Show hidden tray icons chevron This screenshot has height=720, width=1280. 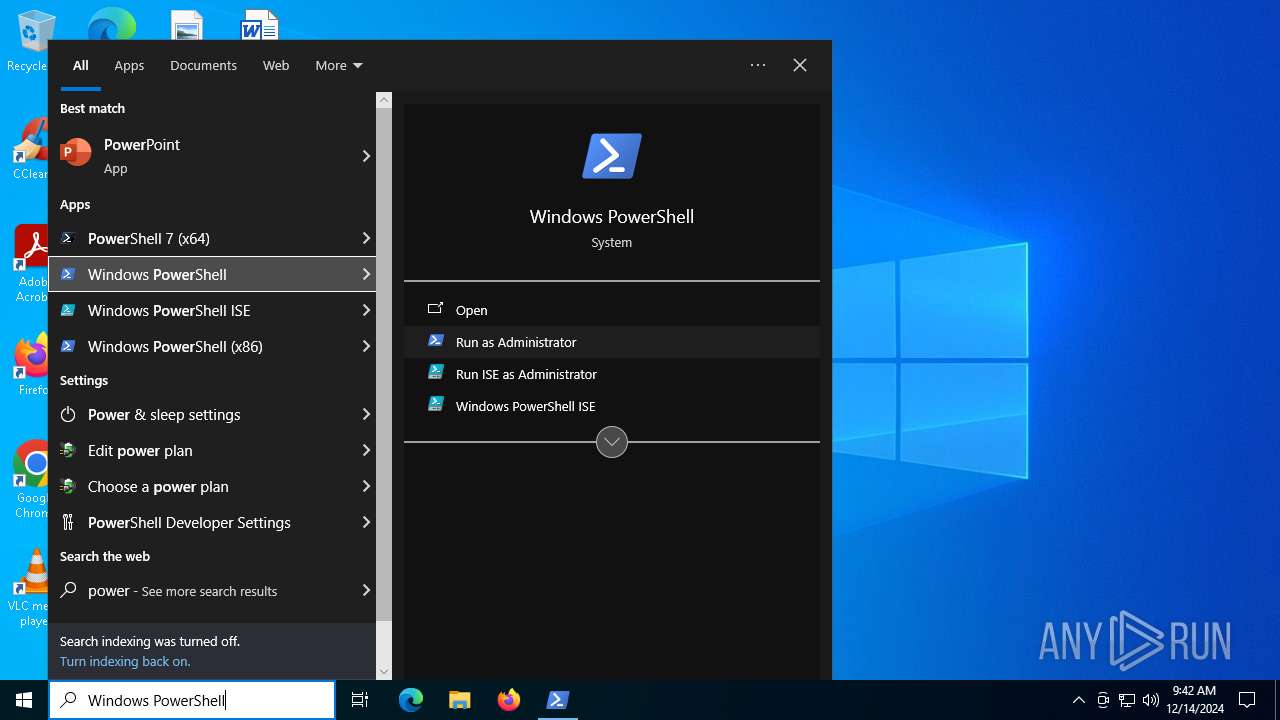(1078, 700)
